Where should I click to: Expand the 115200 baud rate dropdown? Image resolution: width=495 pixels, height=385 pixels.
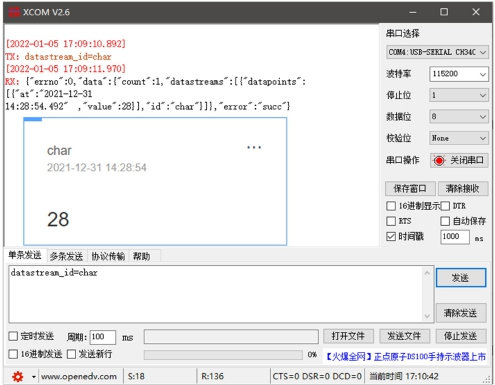pos(459,74)
